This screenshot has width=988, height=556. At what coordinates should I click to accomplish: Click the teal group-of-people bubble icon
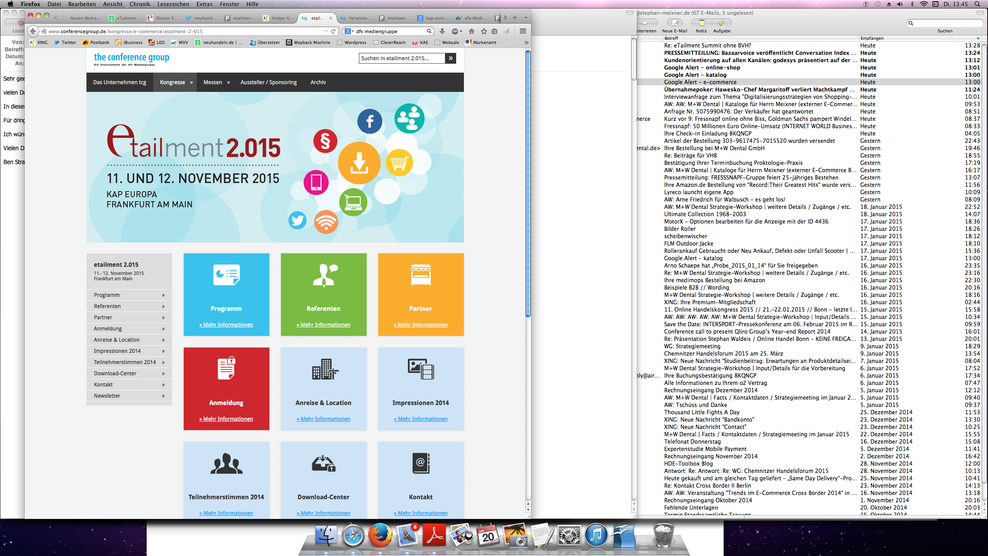point(410,118)
